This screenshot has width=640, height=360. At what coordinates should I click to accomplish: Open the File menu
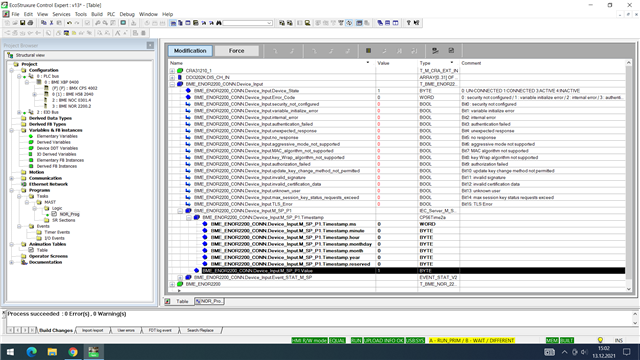[15, 14]
